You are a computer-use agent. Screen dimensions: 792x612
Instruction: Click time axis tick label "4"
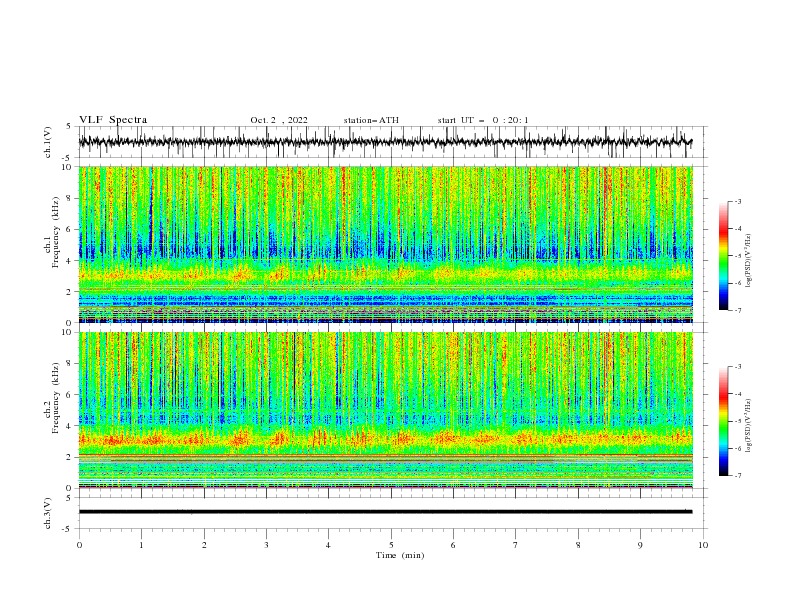pyautogui.click(x=328, y=545)
